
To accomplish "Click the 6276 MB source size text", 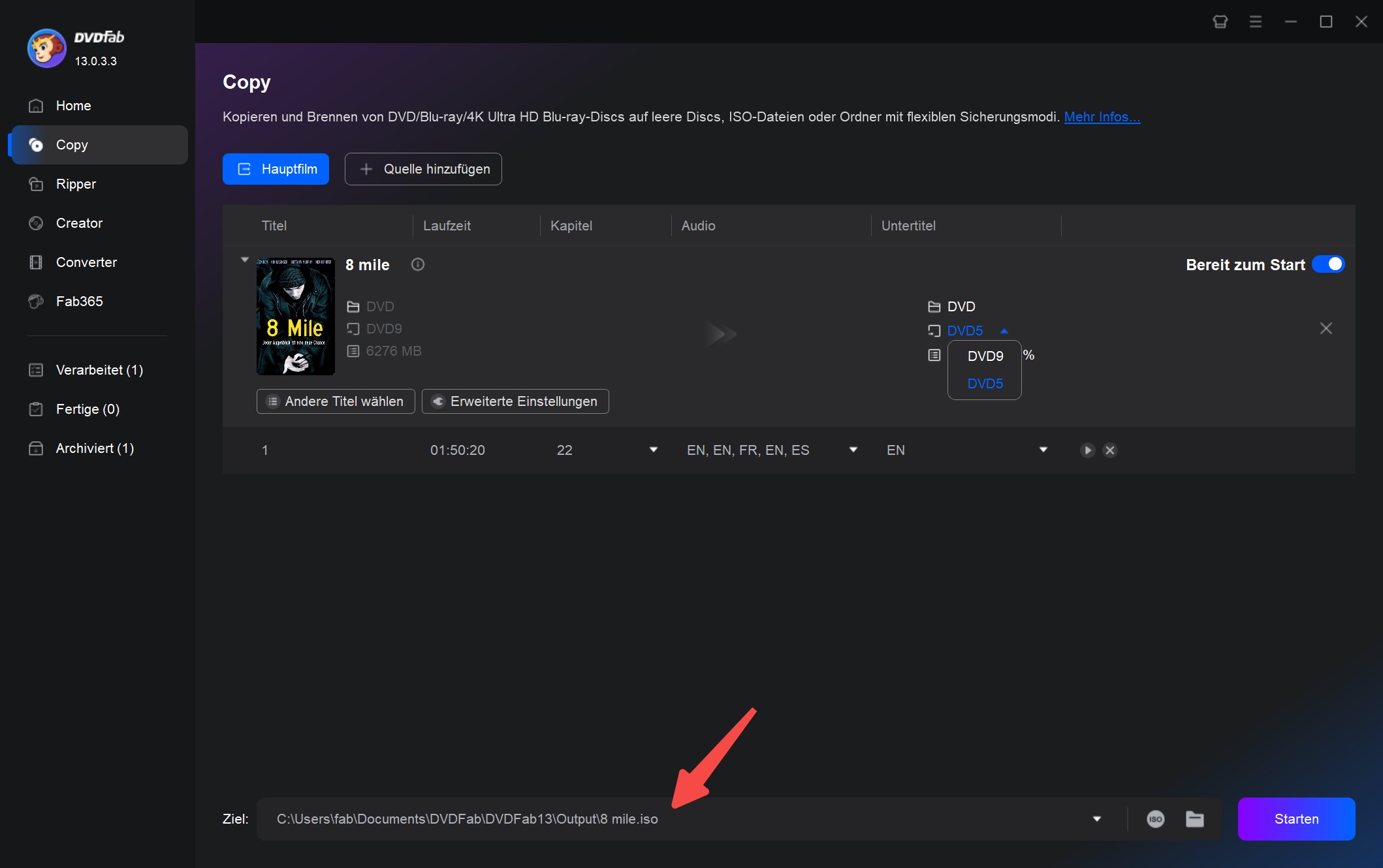I will tap(394, 351).
